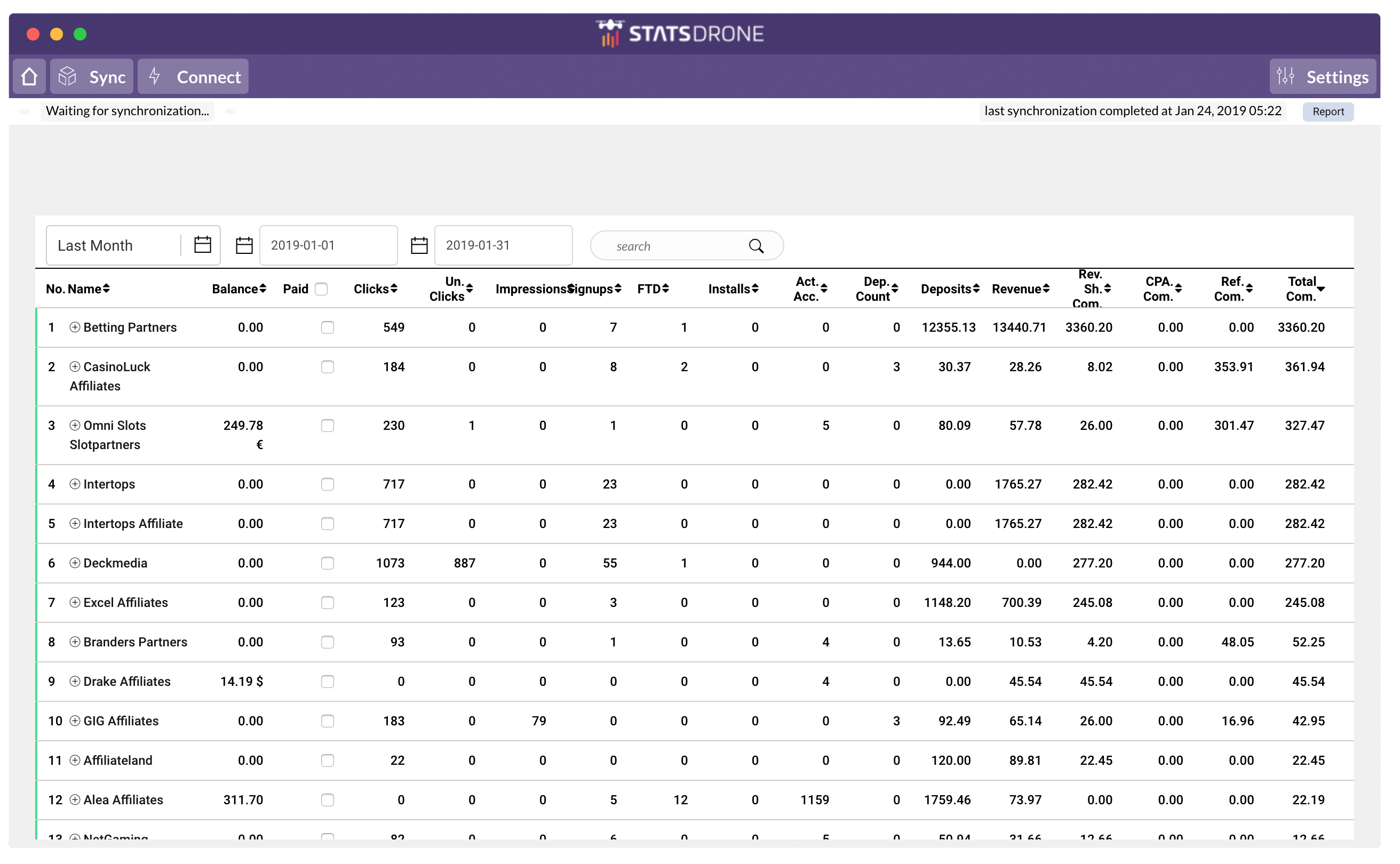Click the Report button
This screenshot has width=1400, height=864.
click(x=1328, y=112)
